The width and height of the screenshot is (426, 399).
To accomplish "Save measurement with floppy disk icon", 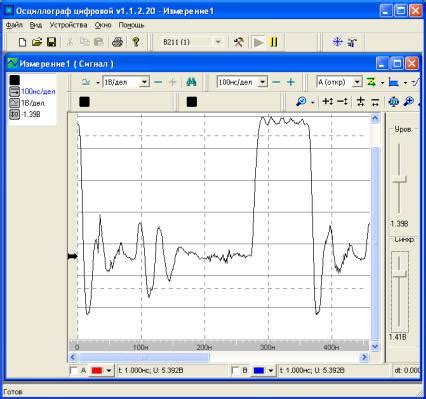I will click(51, 42).
